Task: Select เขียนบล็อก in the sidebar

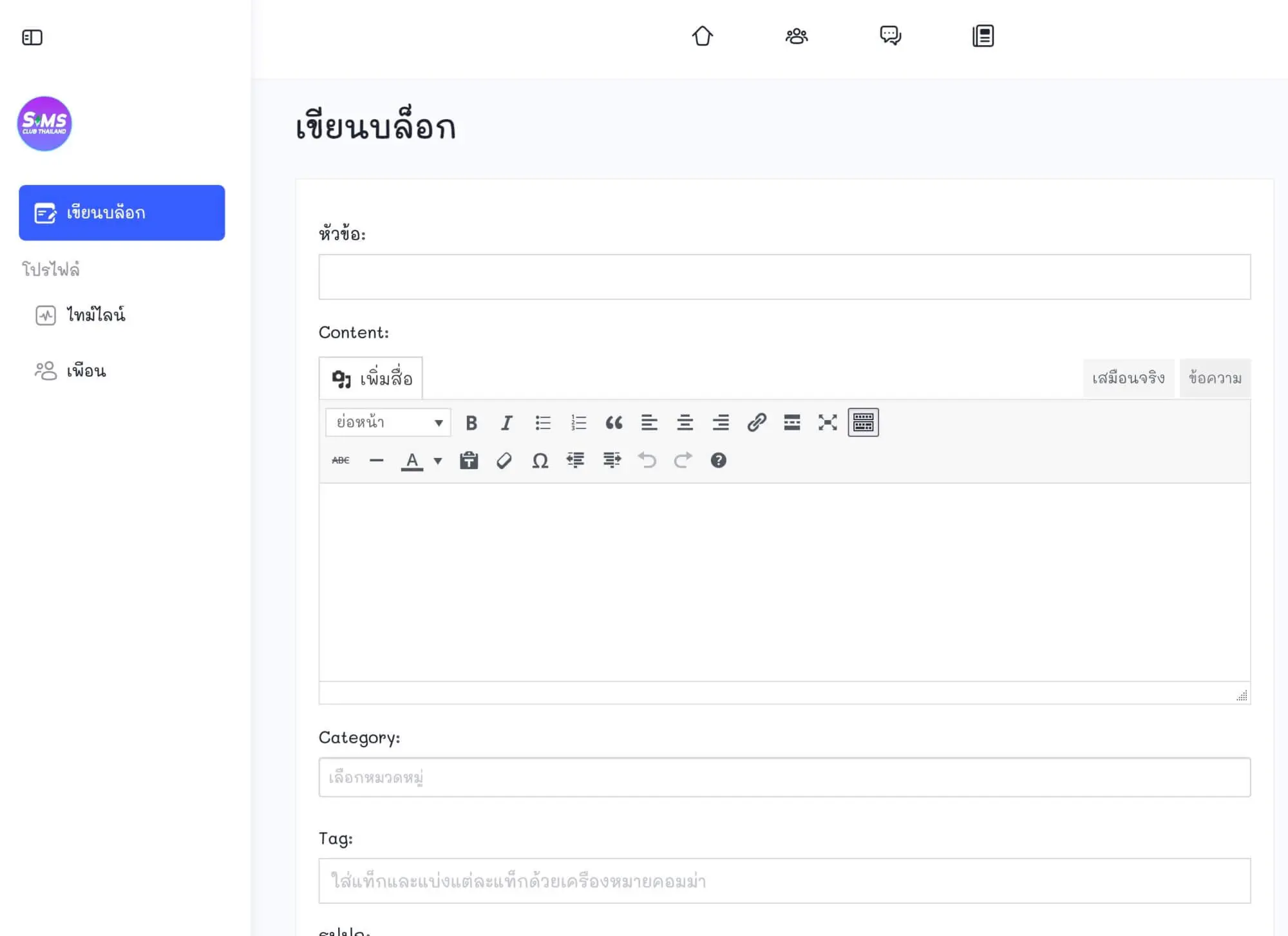Action: [122, 213]
